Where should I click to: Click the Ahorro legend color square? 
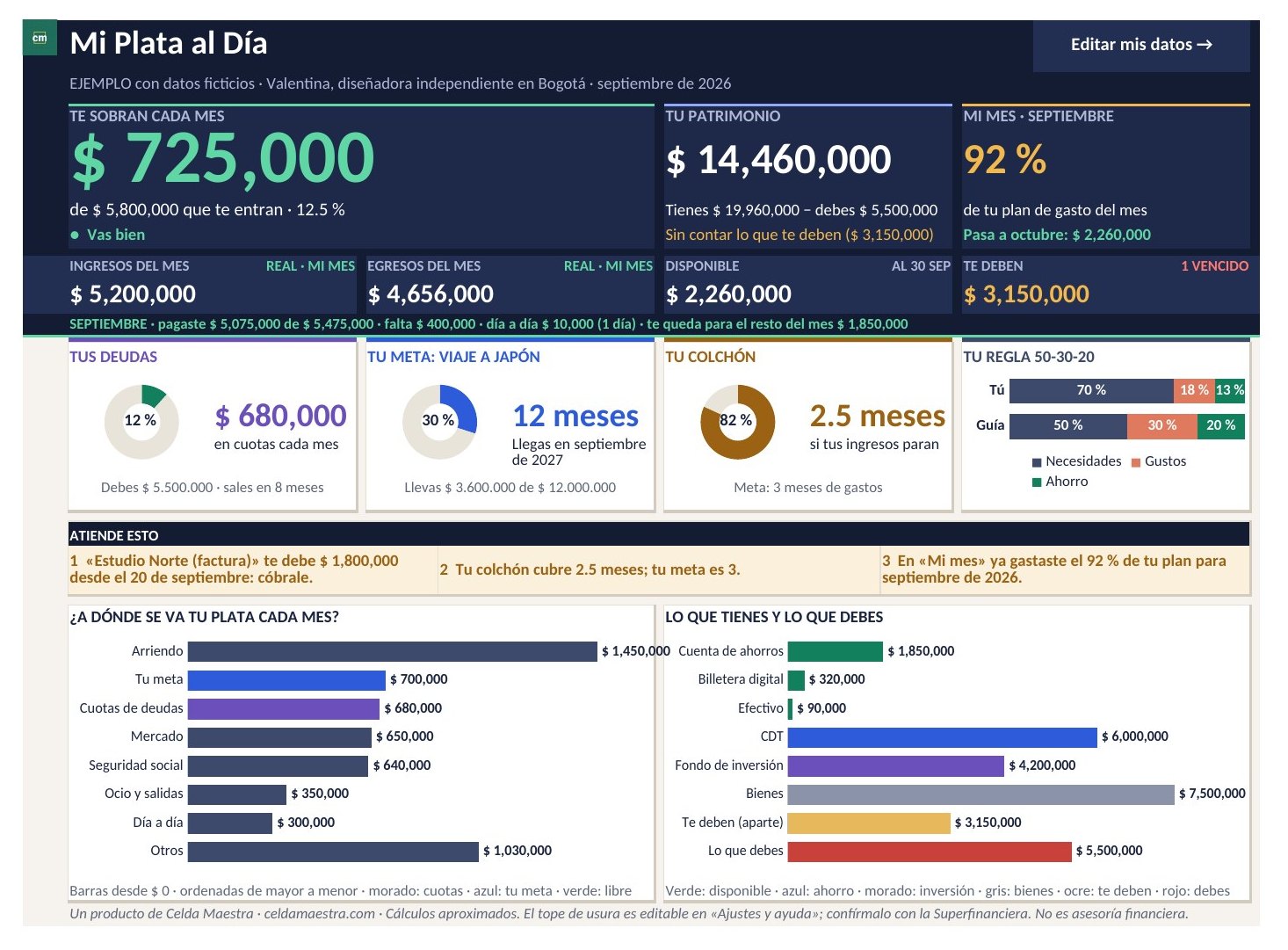point(1037,482)
